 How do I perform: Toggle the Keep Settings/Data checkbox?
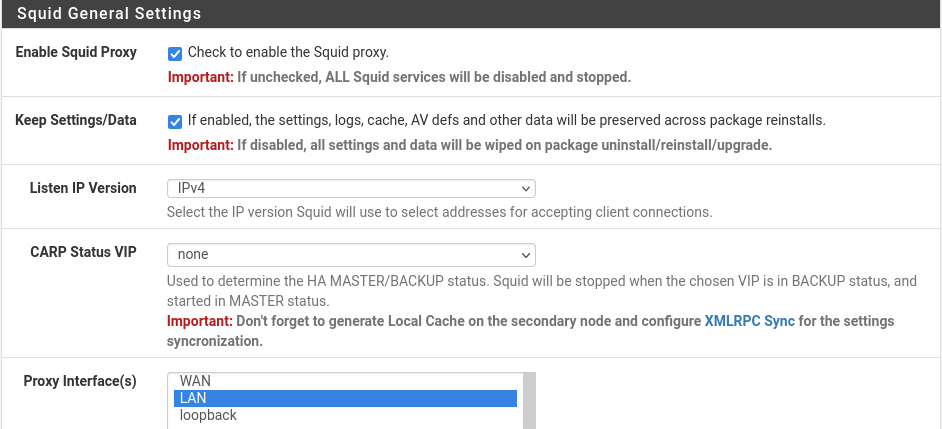pyautogui.click(x=175, y=122)
